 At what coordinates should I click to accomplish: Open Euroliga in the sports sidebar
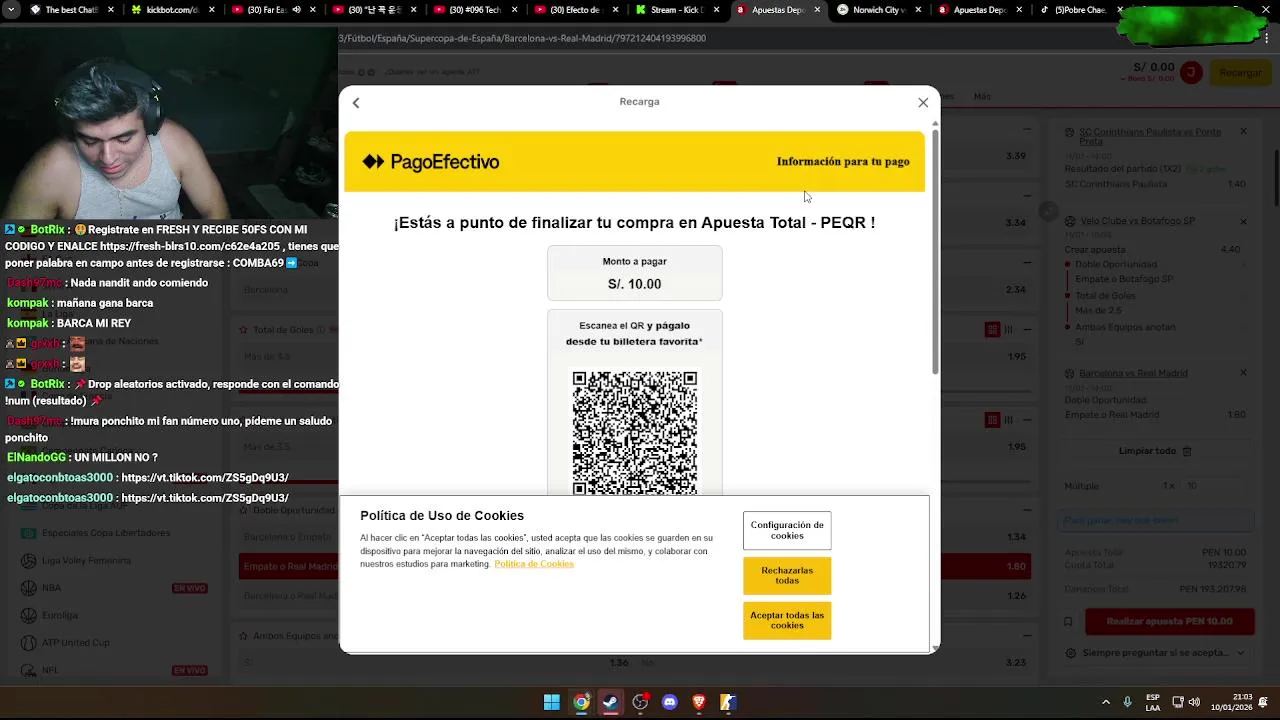pos(60,615)
